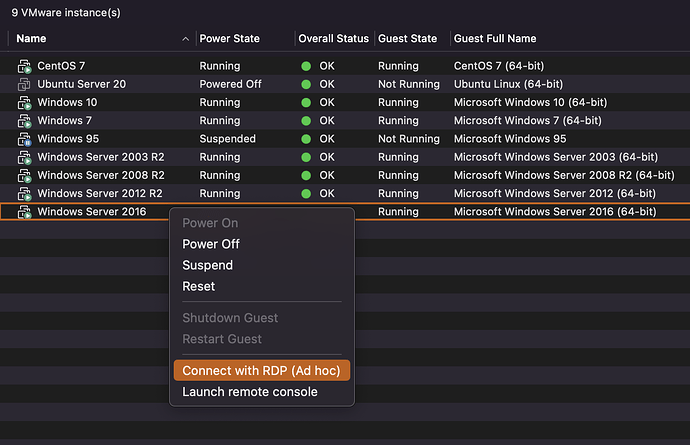The width and height of the screenshot is (690, 445).
Task: Sort by Overall Status column header
Action: point(333,39)
